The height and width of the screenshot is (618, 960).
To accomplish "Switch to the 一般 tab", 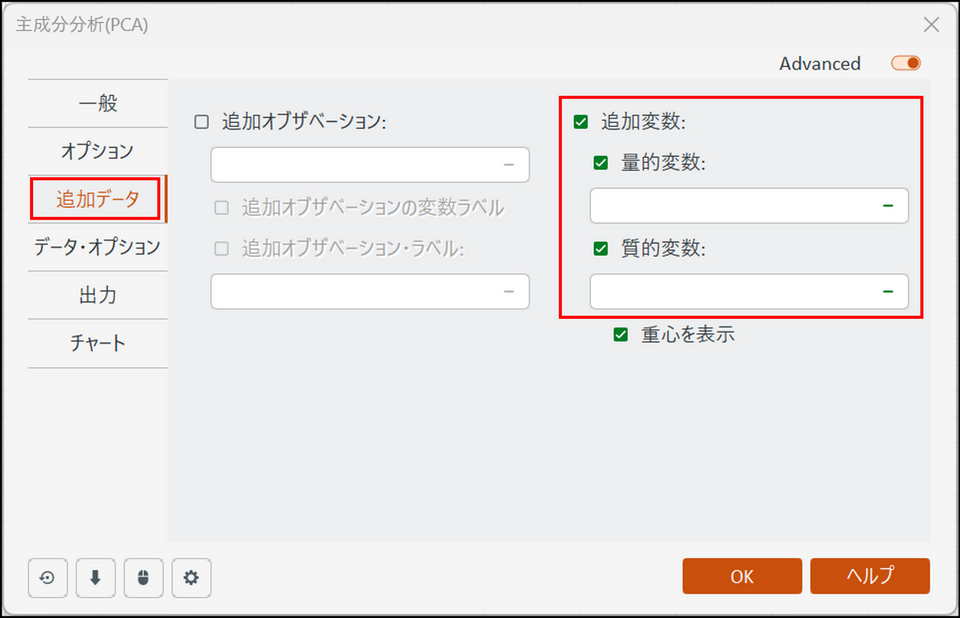I will [x=97, y=103].
